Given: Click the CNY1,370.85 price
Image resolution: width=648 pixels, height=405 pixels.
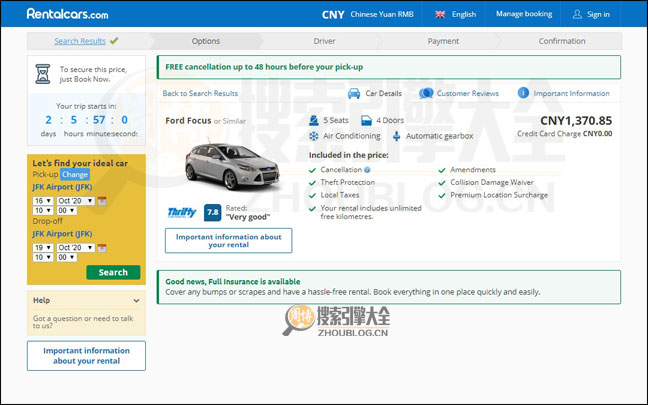Looking at the screenshot, I should click(x=576, y=121).
